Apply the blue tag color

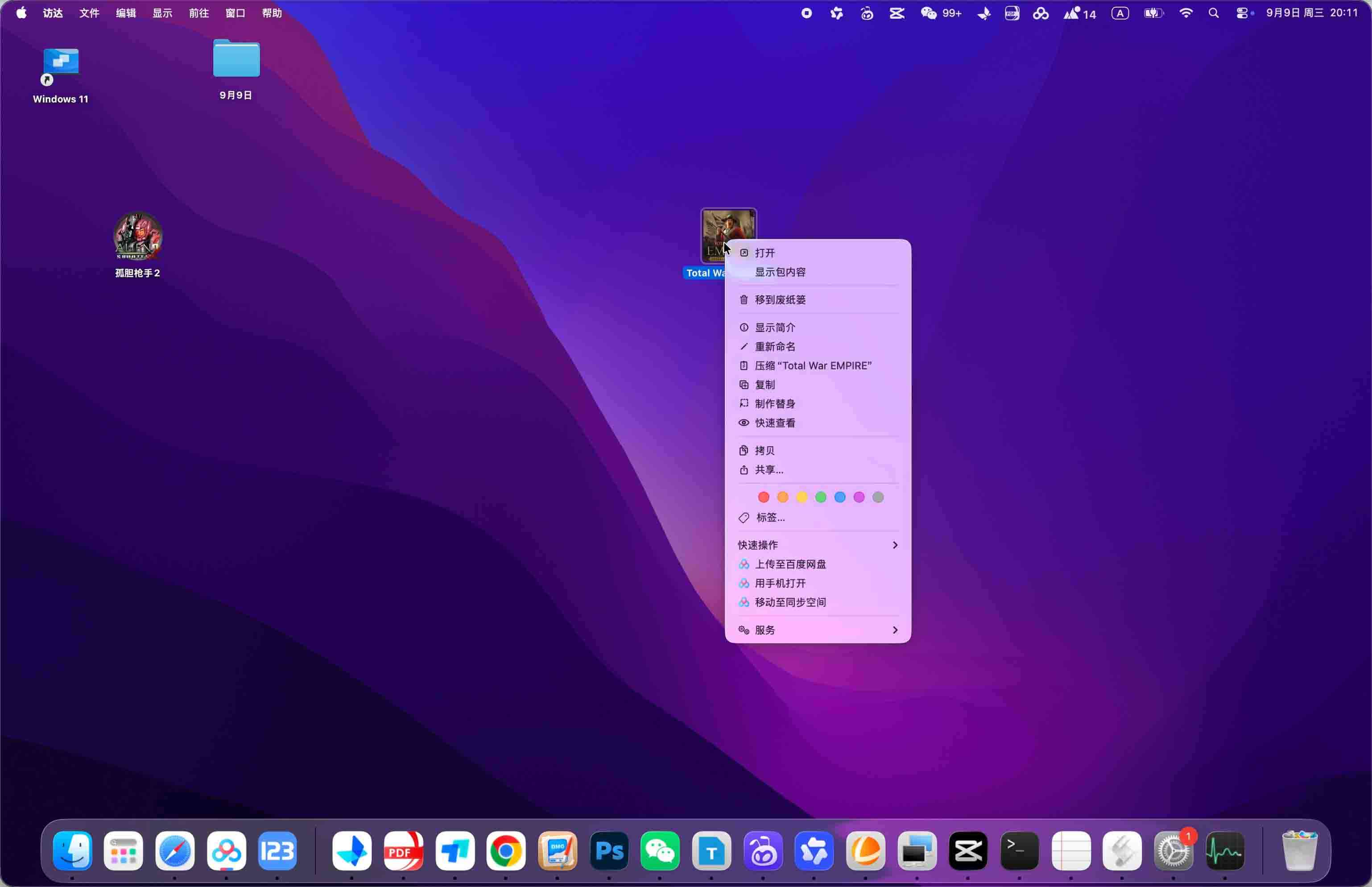click(839, 497)
